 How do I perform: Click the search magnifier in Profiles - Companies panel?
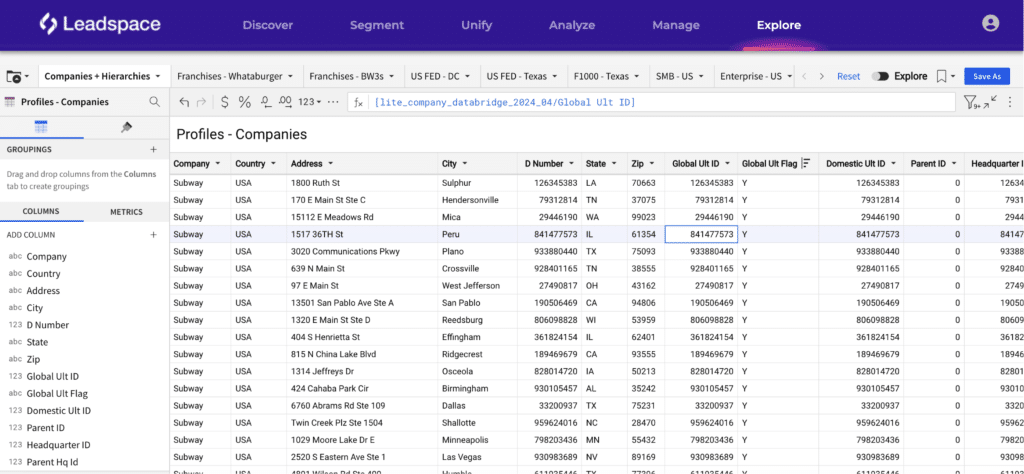154,102
